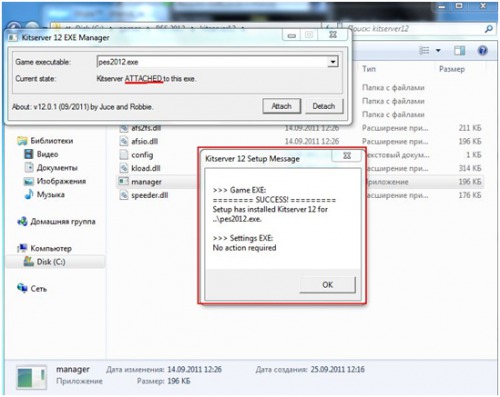Click the Музыка note icon

click(x=29, y=194)
